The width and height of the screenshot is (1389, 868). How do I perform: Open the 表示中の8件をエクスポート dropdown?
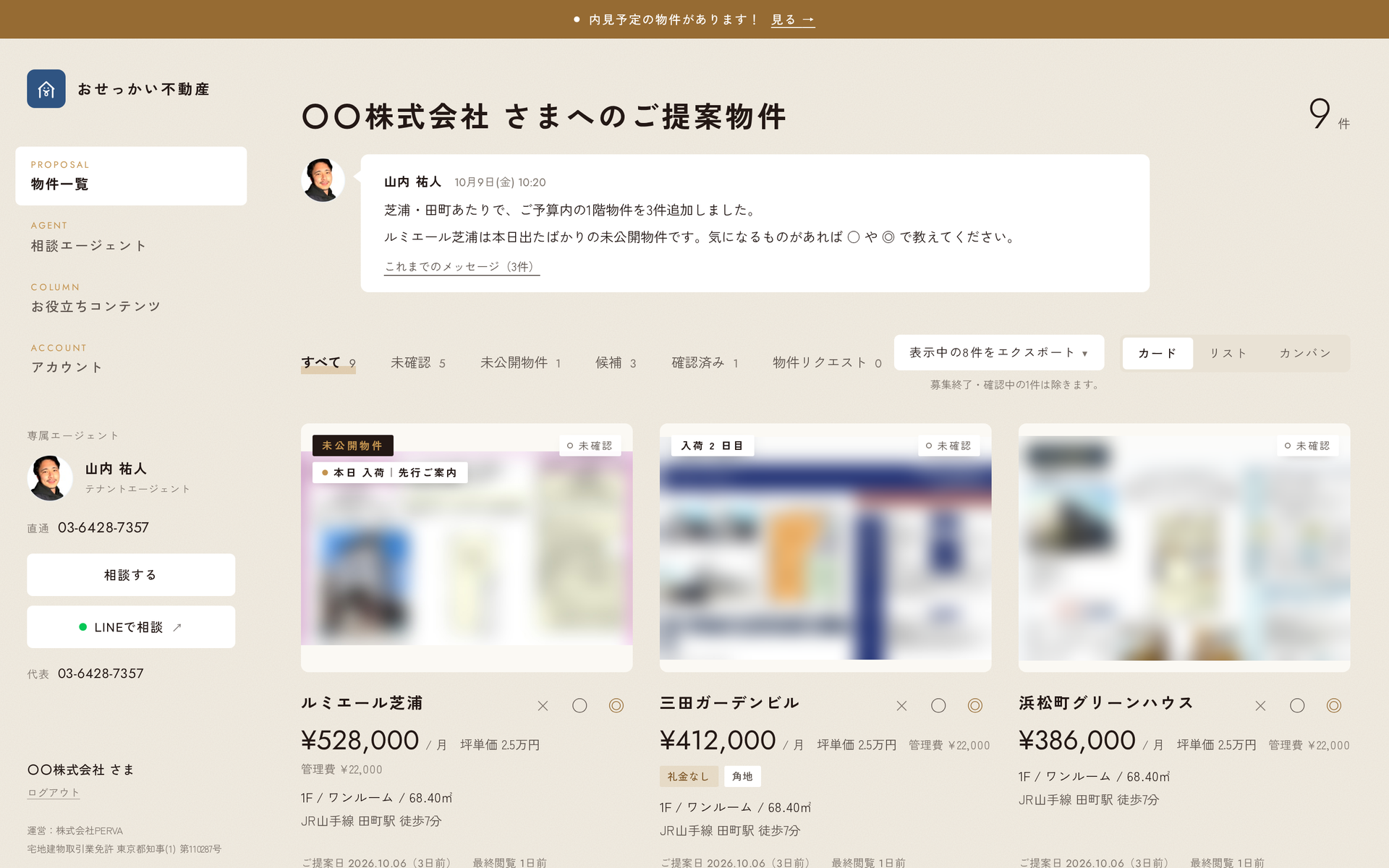point(999,353)
